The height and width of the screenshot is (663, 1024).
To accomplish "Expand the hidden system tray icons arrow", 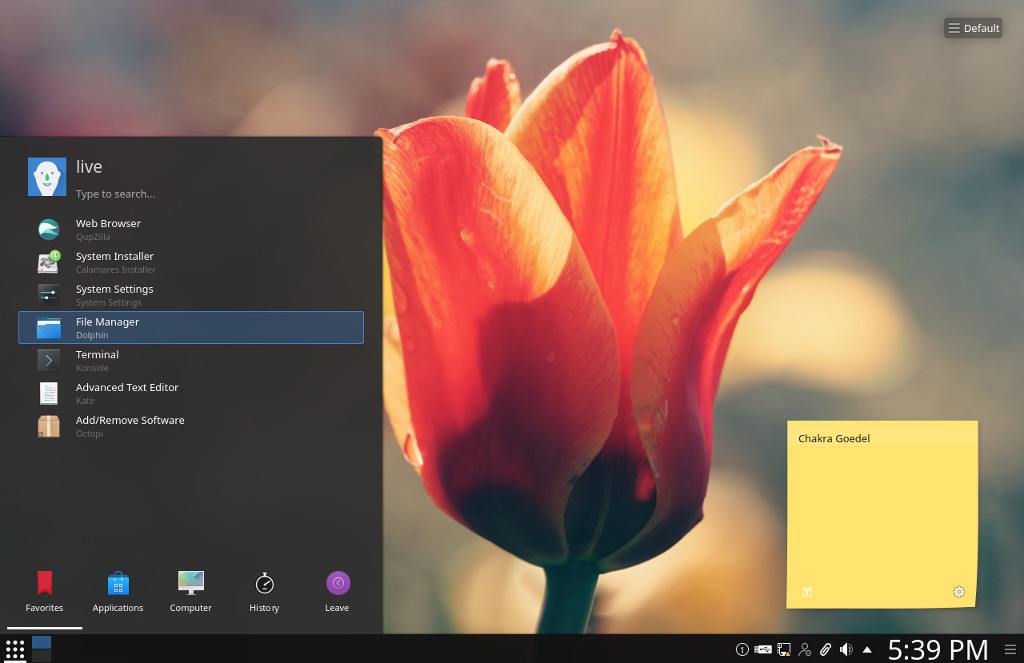I will point(866,649).
